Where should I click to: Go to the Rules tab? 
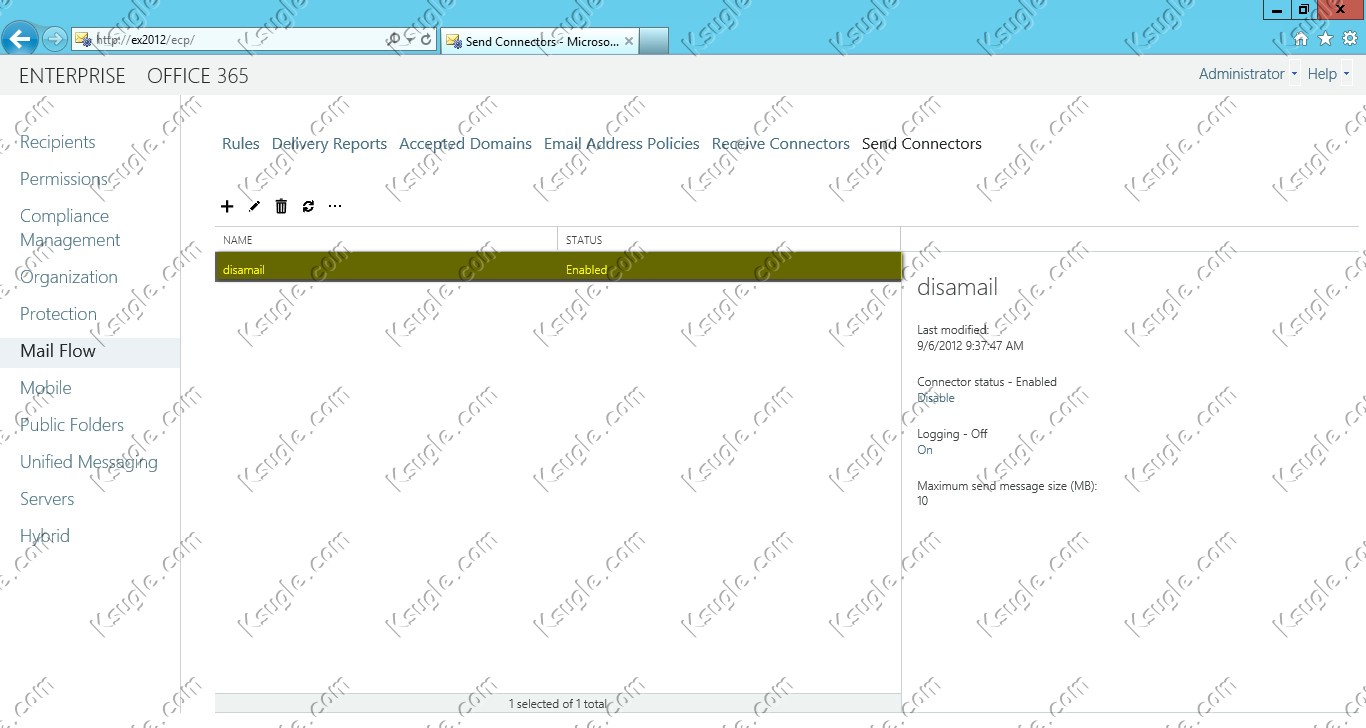(x=241, y=144)
